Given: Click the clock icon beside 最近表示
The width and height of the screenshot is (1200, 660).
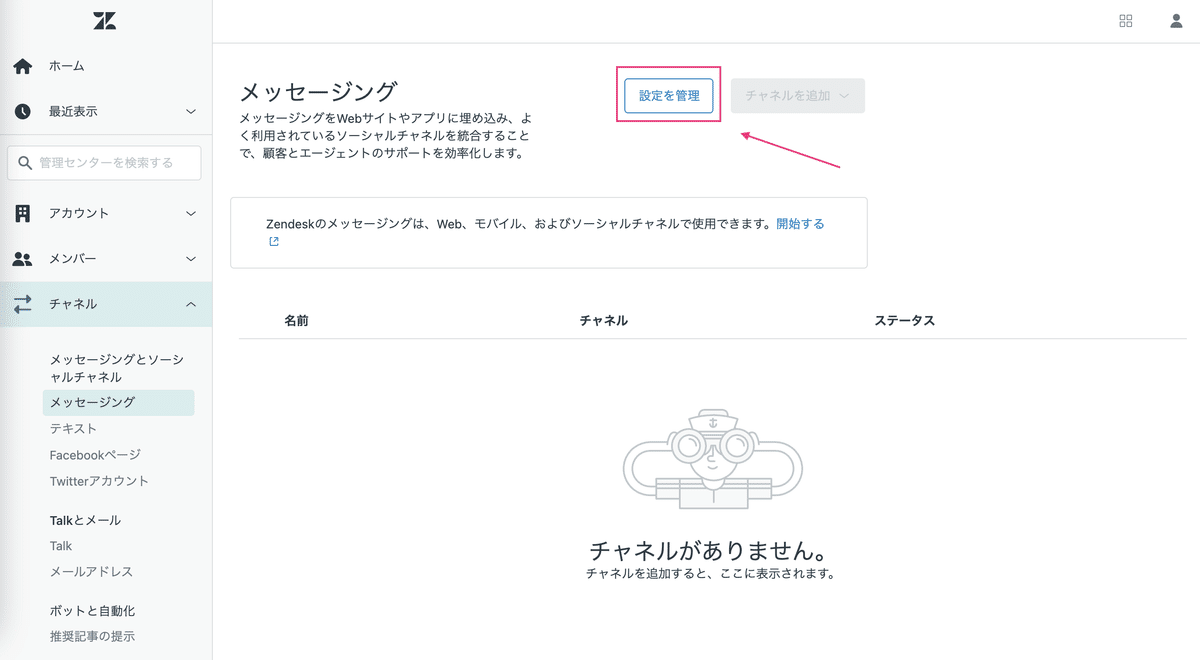Looking at the screenshot, I should (x=22, y=112).
